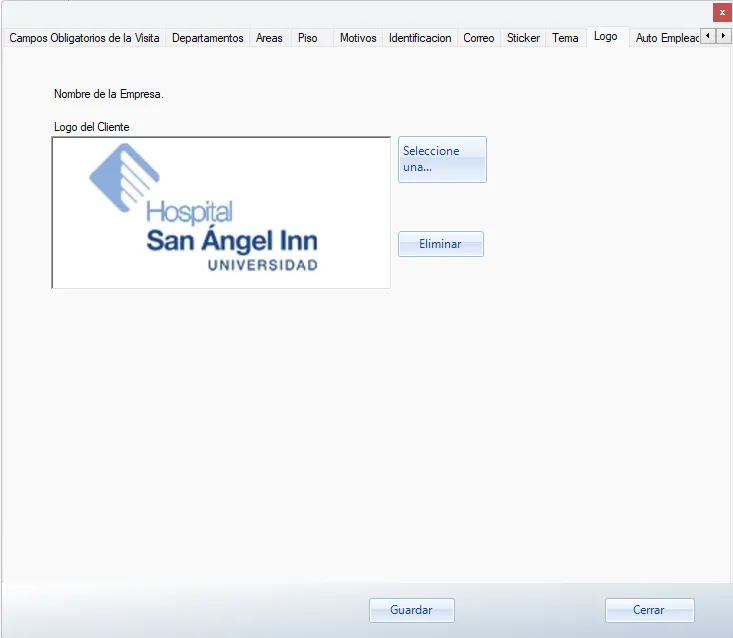The height and width of the screenshot is (638, 733).
Task: Switch to the Departamentos tab
Action: tap(208, 38)
